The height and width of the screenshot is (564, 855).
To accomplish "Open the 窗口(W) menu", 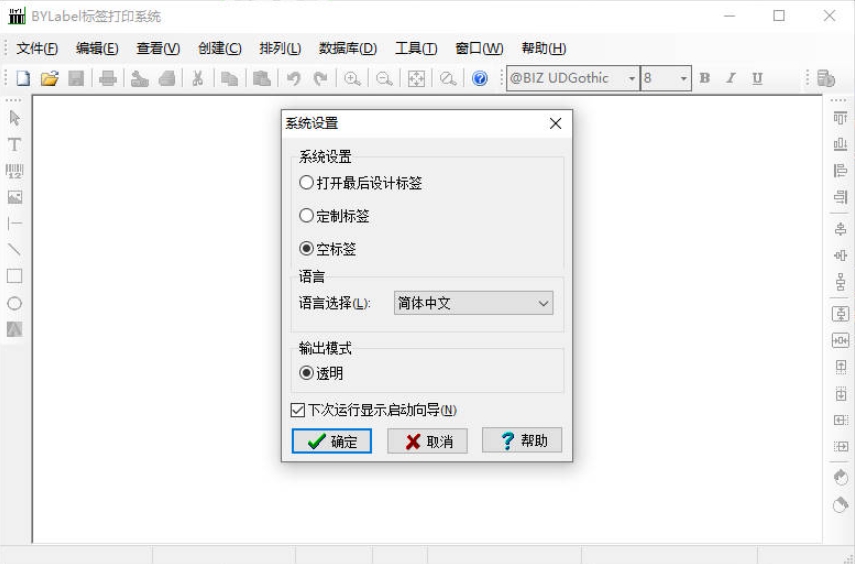I will [479, 49].
